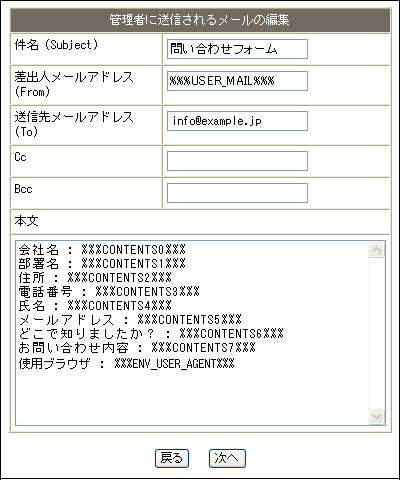Viewport: 400px width, 480px height.
Task: Place cursor on the どこで知りましたか line
Action: pyautogui.click(x=151, y=334)
